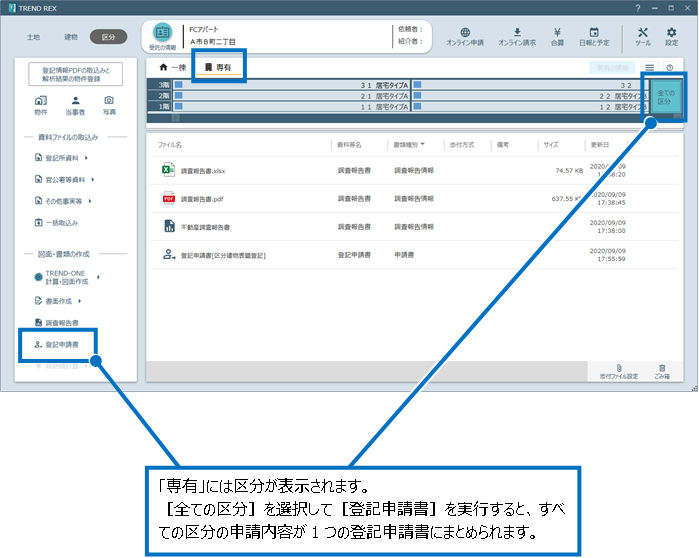Open オンライン申請 globe icon
This screenshot has height=558, width=699.
point(465,32)
